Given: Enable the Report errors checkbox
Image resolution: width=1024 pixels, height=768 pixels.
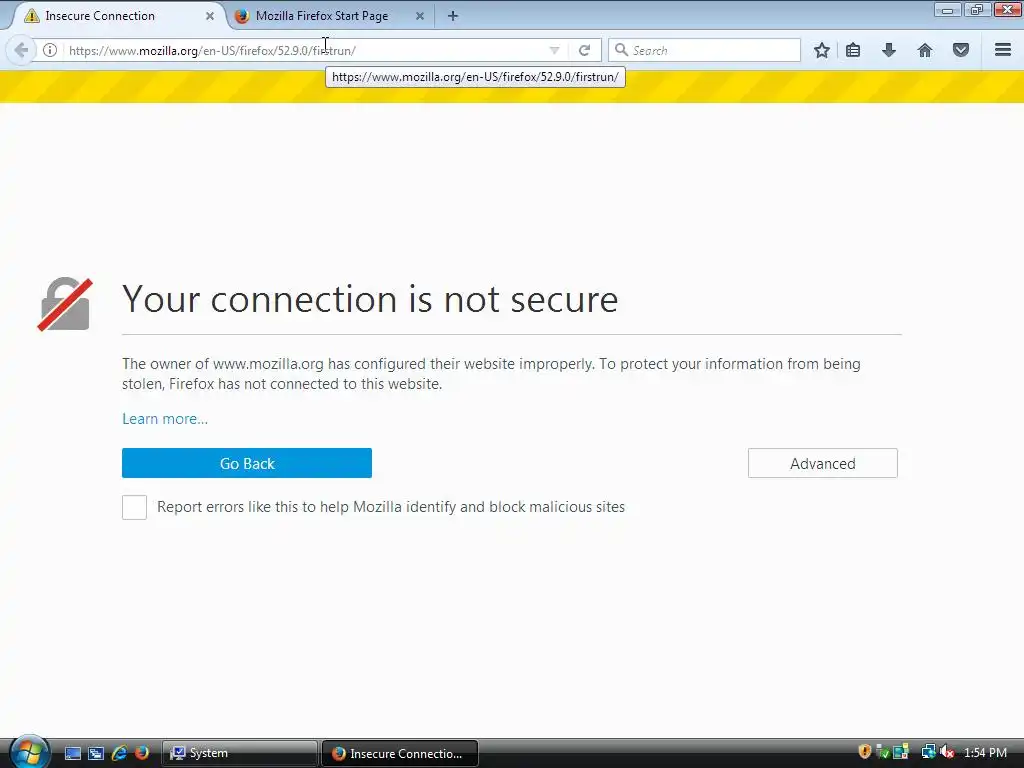Looking at the screenshot, I should pos(135,507).
